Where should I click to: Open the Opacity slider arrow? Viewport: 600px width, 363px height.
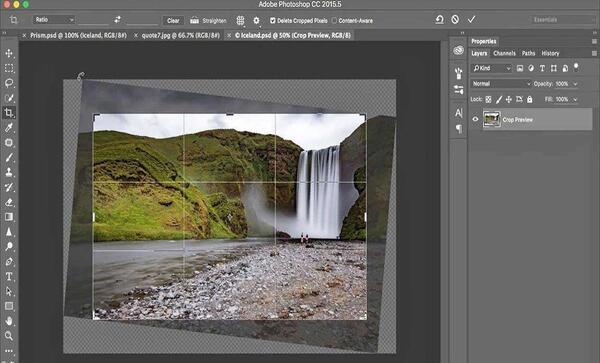pyautogui.click(x=575, y=84)
